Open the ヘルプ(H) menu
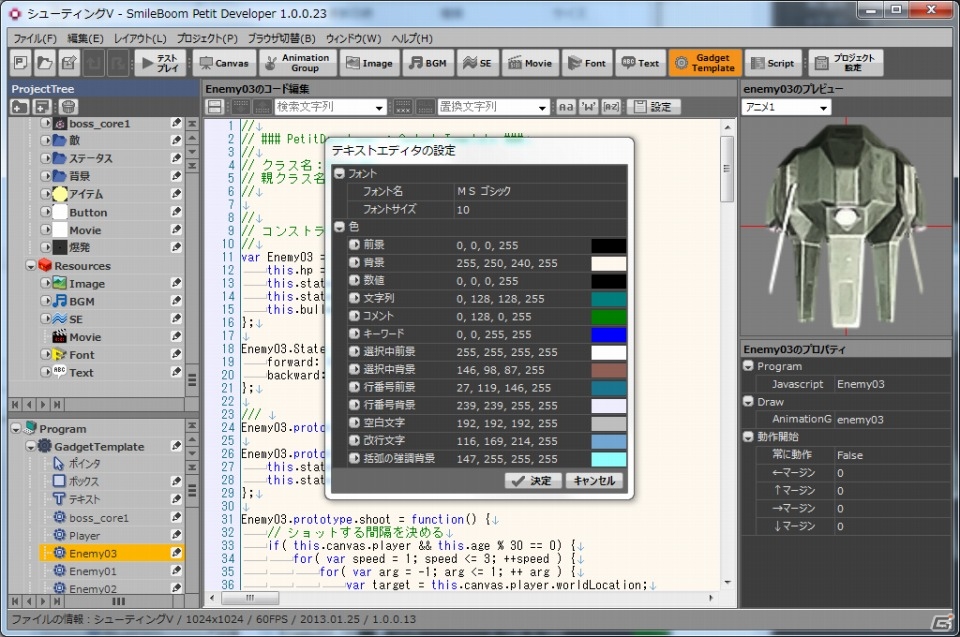Viewport: 960px width, 637px height. (x=412, y=38)
